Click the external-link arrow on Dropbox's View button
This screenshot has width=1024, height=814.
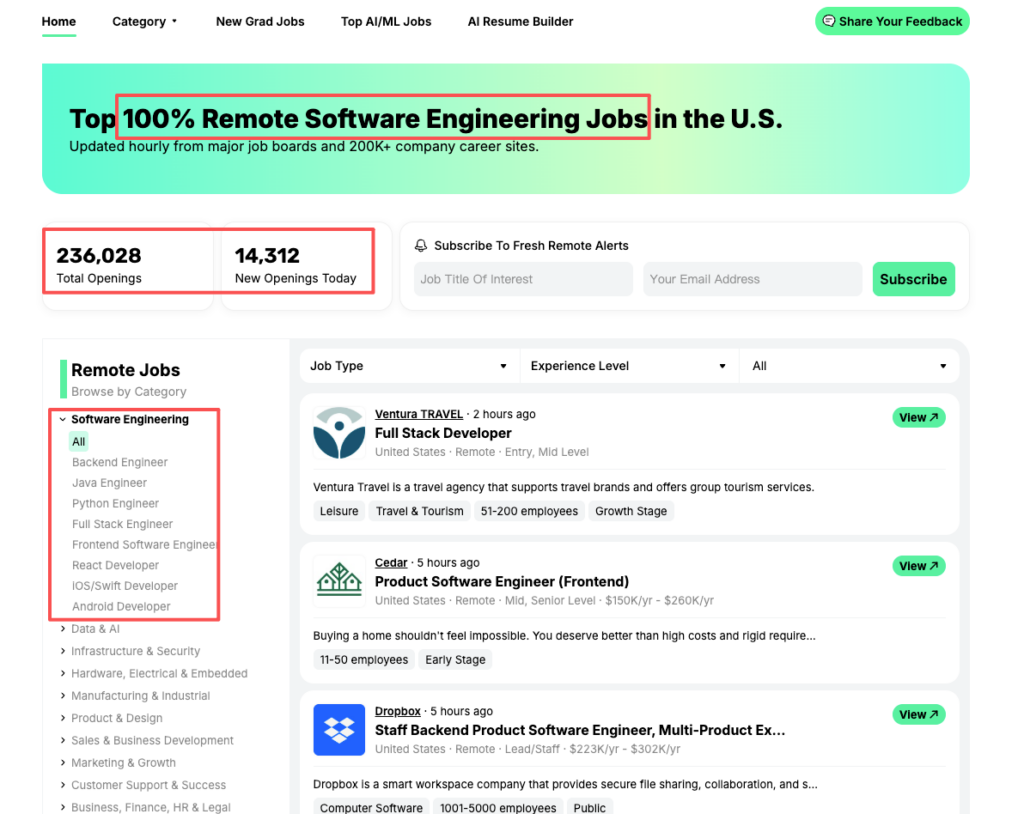click(x=933, y=714)
